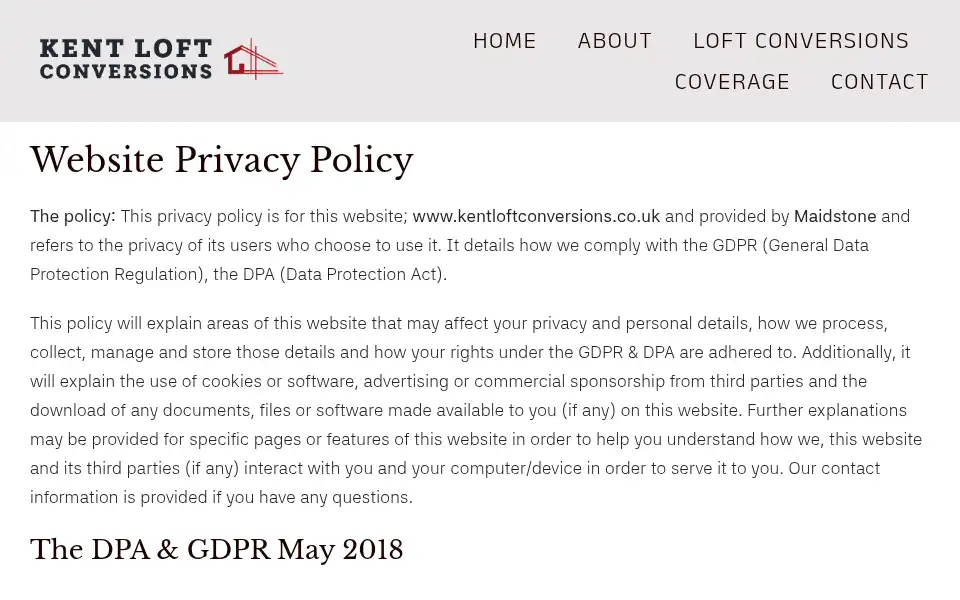Click the www.kentloftconversions.co.uk link
This screenshot has height=600, width=960.
[536, 216]
